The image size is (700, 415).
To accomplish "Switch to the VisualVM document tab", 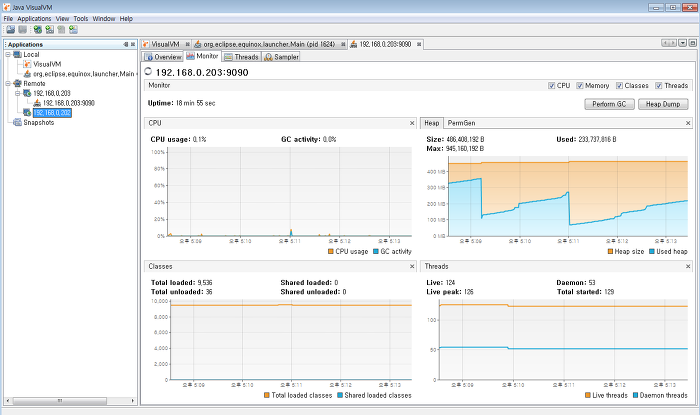I will (165, 44).
